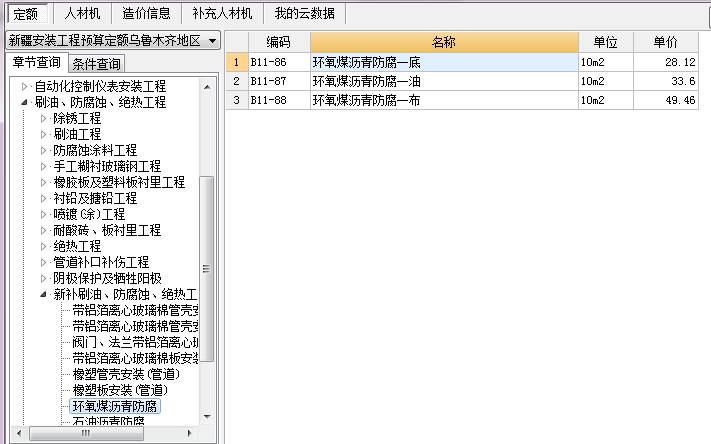The image size is (711, 444).
Task: Select 手工糊衬玻璃钢工程 tree item
Action: coord(107,166)
